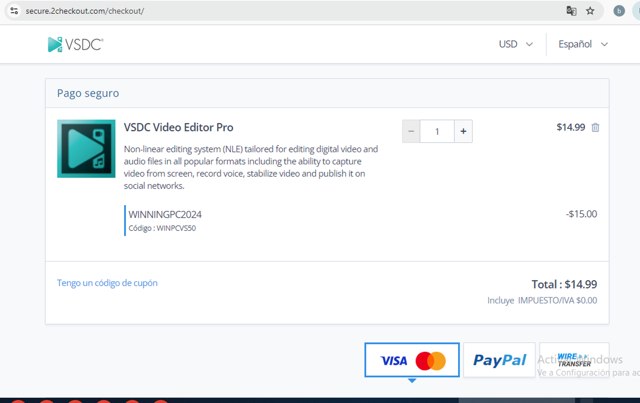Click the quantity input field showing 1
Screen dimensions: 640x403
coord(437,131)
